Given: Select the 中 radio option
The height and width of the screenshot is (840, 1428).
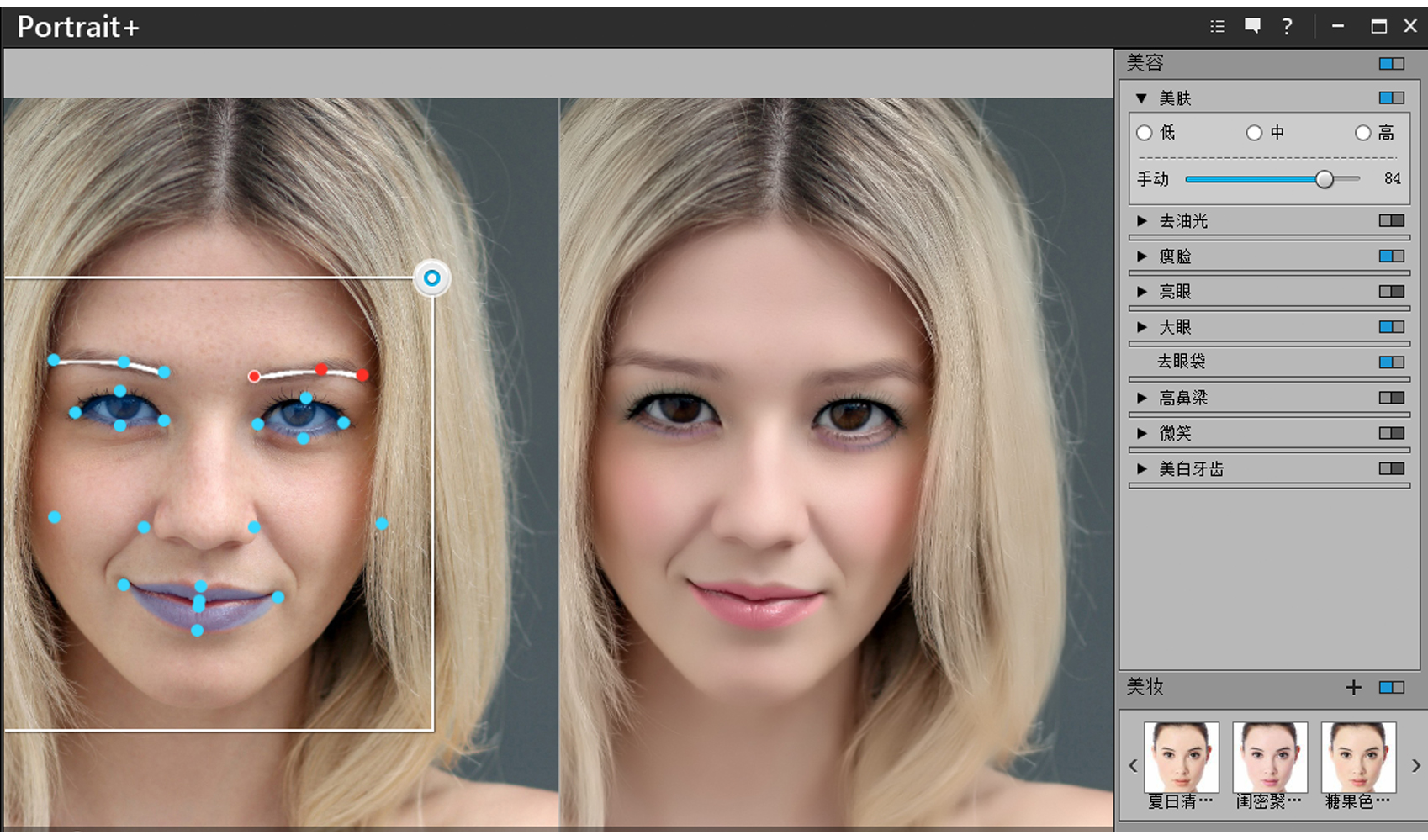Looking at the screenshot, I should (x=1254, y=133).
